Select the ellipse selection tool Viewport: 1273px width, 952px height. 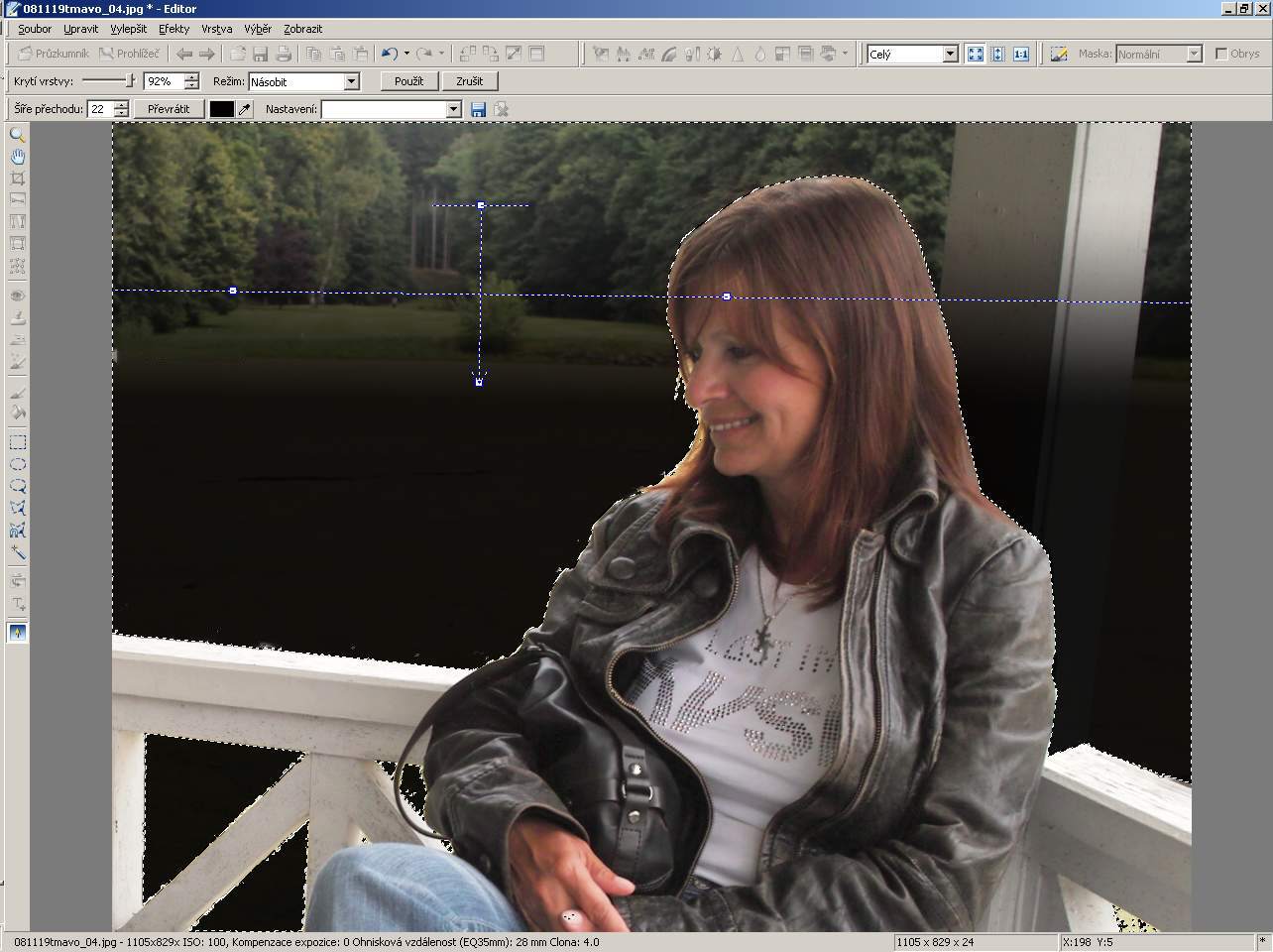[x=17, y=464]
